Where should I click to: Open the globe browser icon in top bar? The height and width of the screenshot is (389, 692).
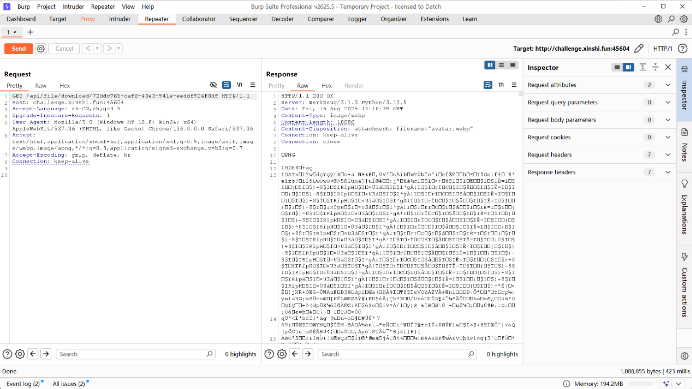(658, 19)
